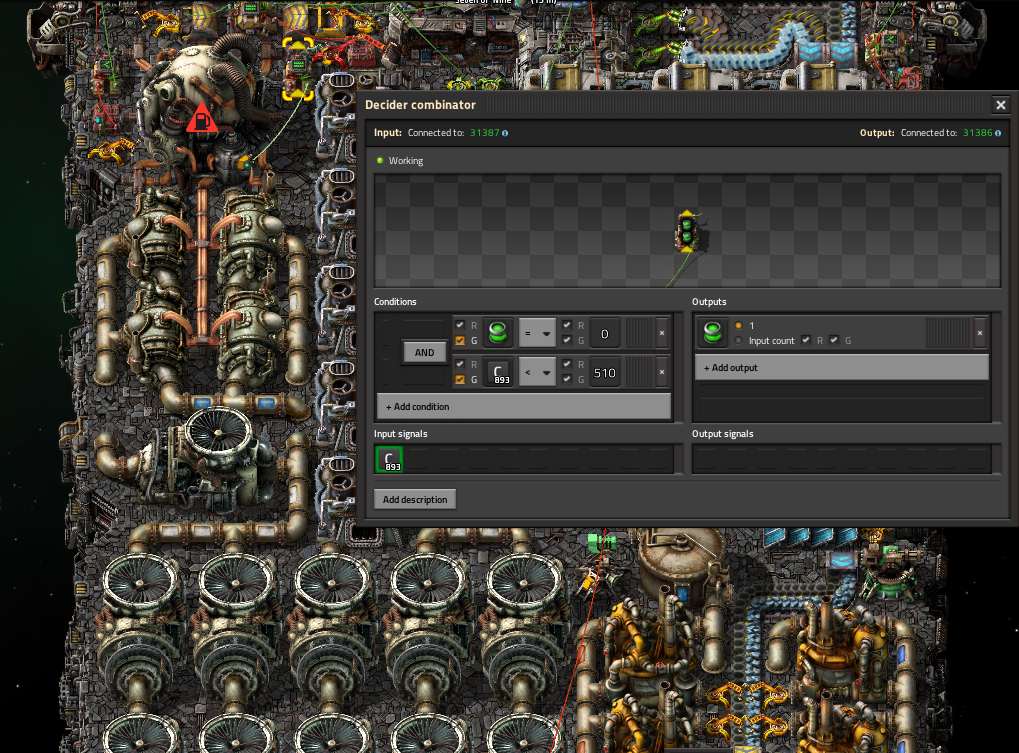Close the Decider combinator window

pos(1001,105)
